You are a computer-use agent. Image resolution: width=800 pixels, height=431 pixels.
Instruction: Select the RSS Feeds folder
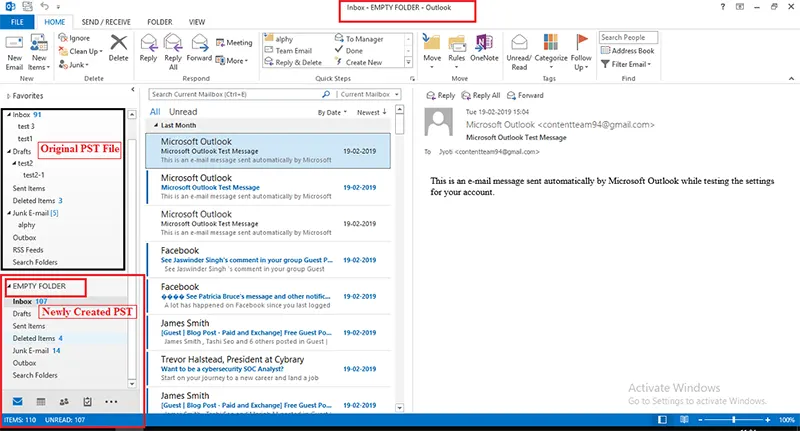click(x=28, y=250)
